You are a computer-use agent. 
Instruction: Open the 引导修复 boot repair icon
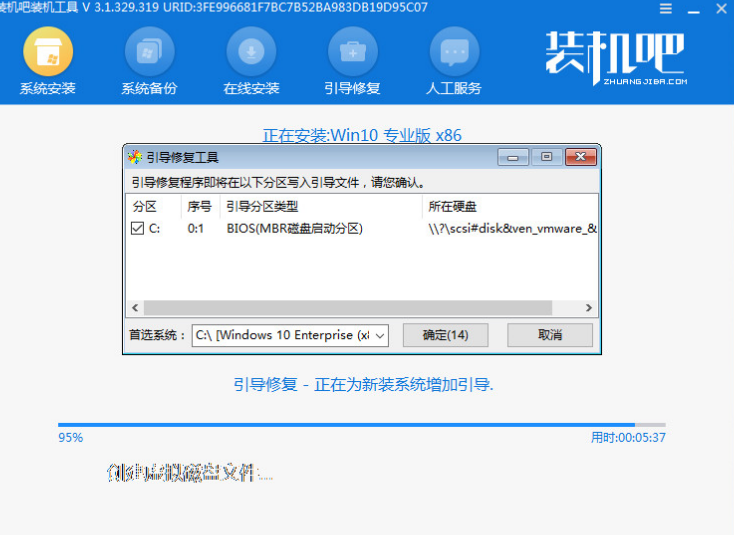tap(353, 51)
